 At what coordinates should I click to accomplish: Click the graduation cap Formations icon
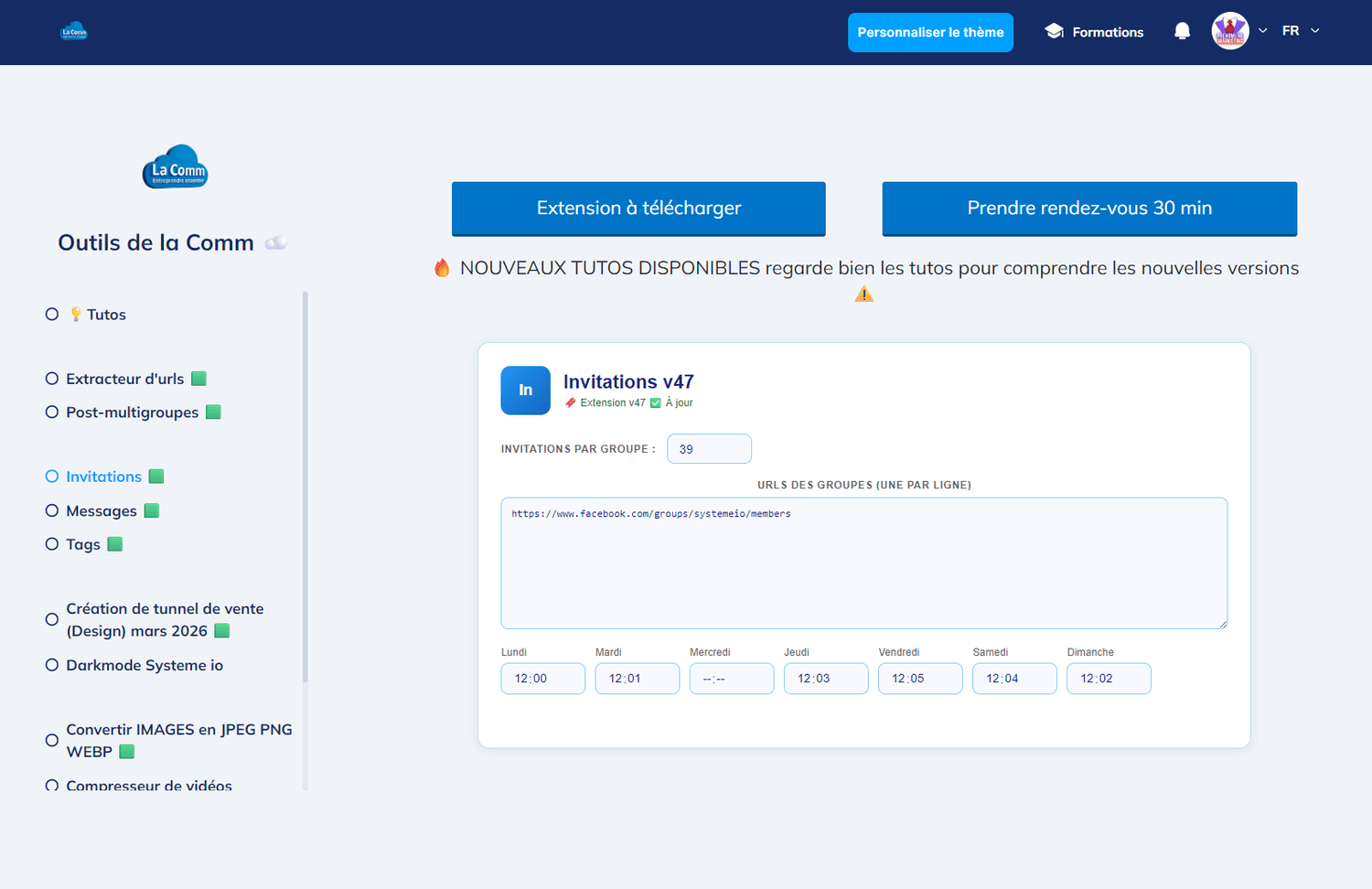1054,31
